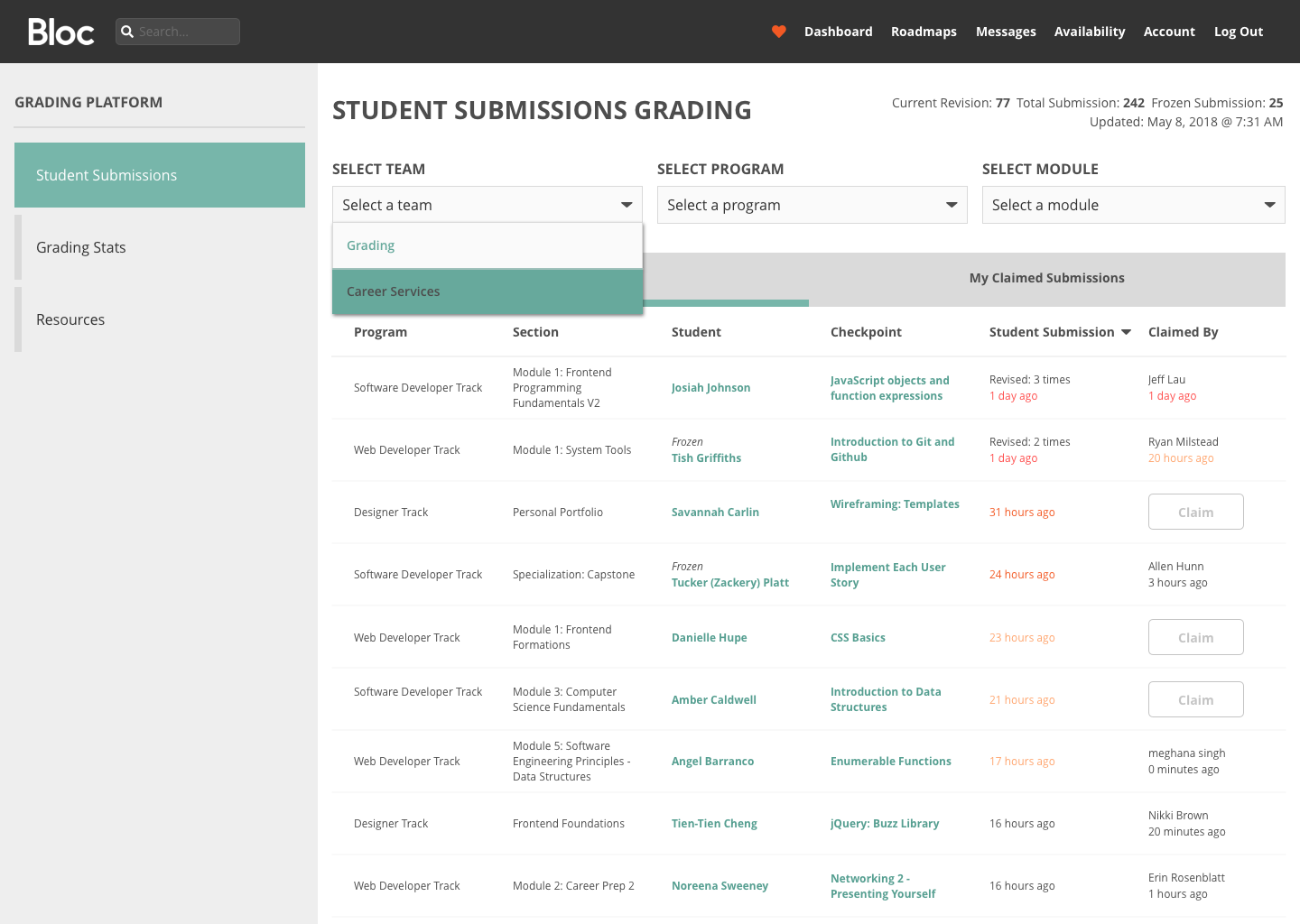Open Account in the top nav
Viewport: 1300px width, 924px height.
1169,32
